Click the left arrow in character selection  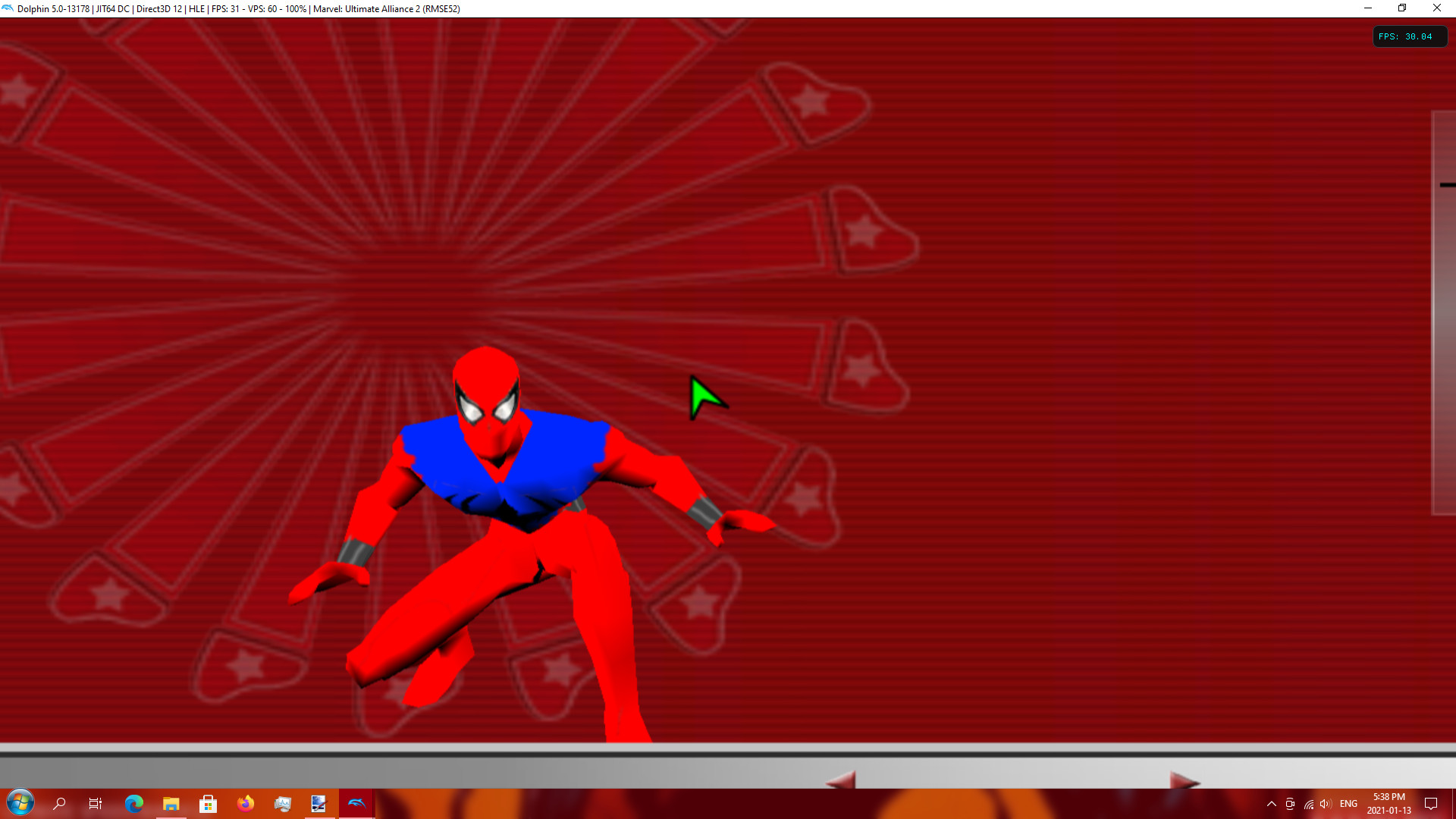[x=840, y=780]
